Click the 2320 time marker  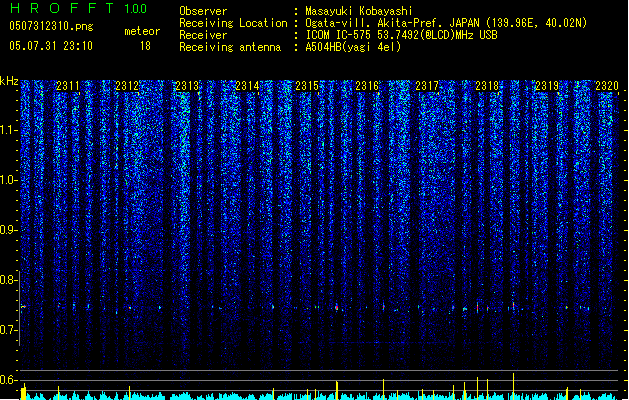coord(607,86)
